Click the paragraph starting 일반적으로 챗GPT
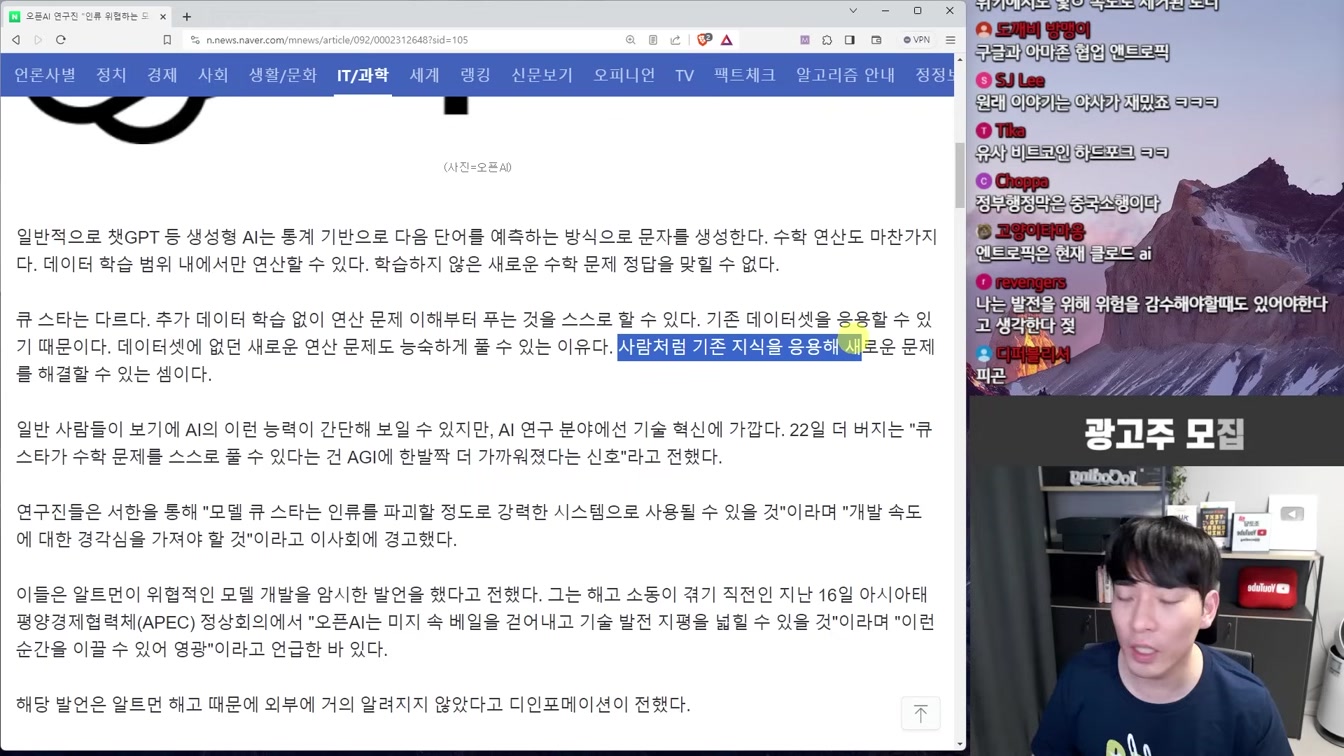Screen dimensions: 1344x756 [x=477, y=250]
